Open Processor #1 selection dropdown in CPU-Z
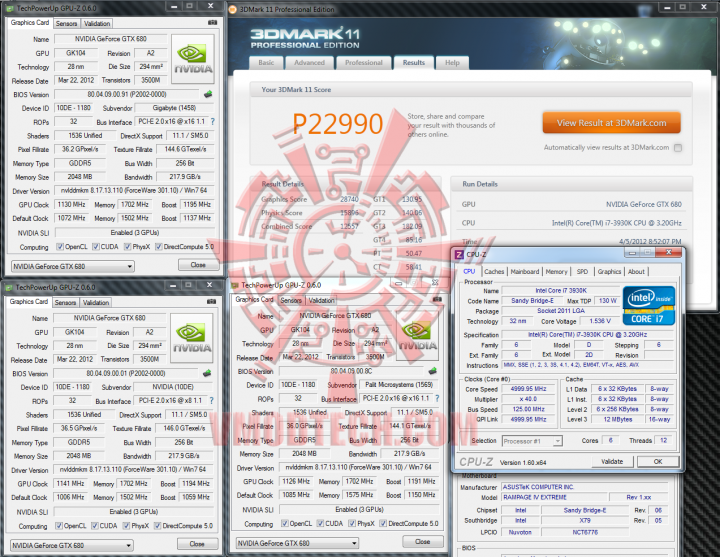 pyautogui.click(x=532, y=441)
